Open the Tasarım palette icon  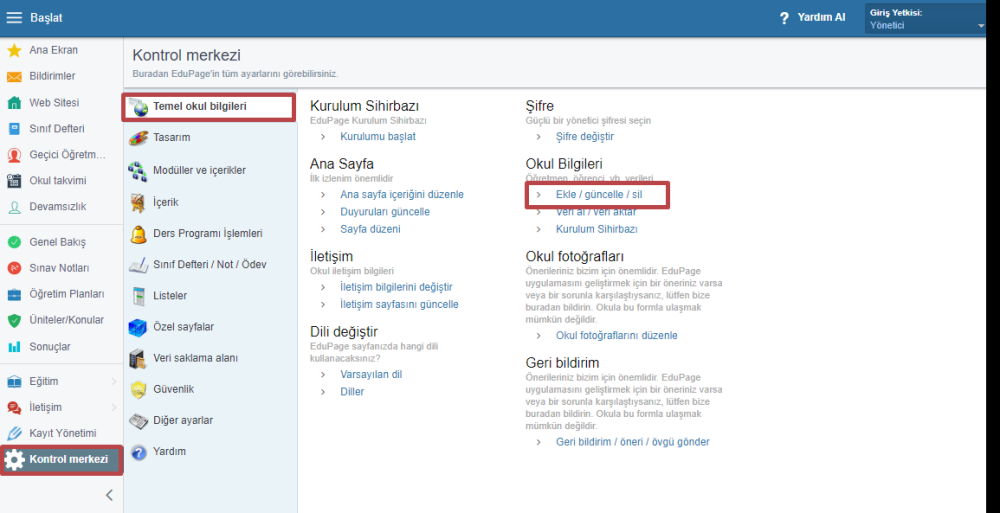[x=138, y=138]
